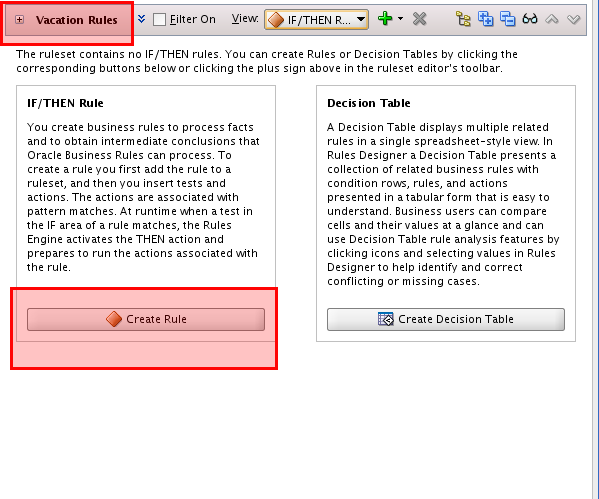Click the green plus add rule icon
This screenshot has width=599, height=499.
pyautogui.click(x=385, y=18)
